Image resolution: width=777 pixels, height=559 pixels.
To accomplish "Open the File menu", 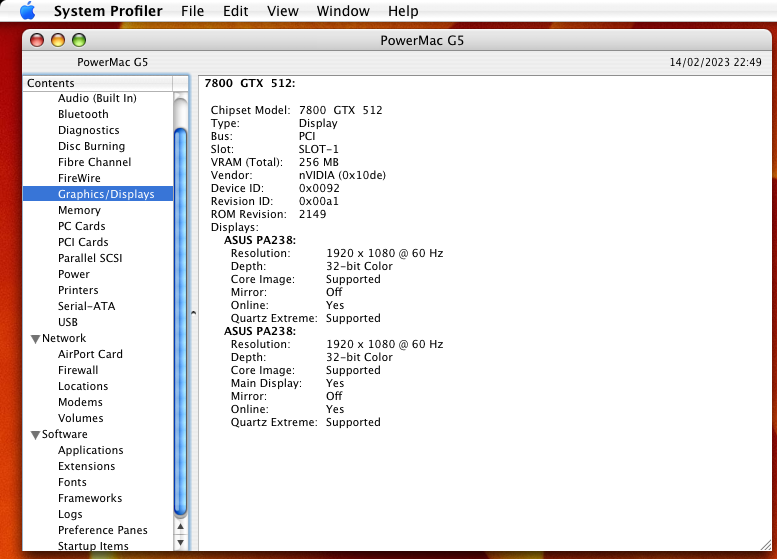I will (192, 11).
